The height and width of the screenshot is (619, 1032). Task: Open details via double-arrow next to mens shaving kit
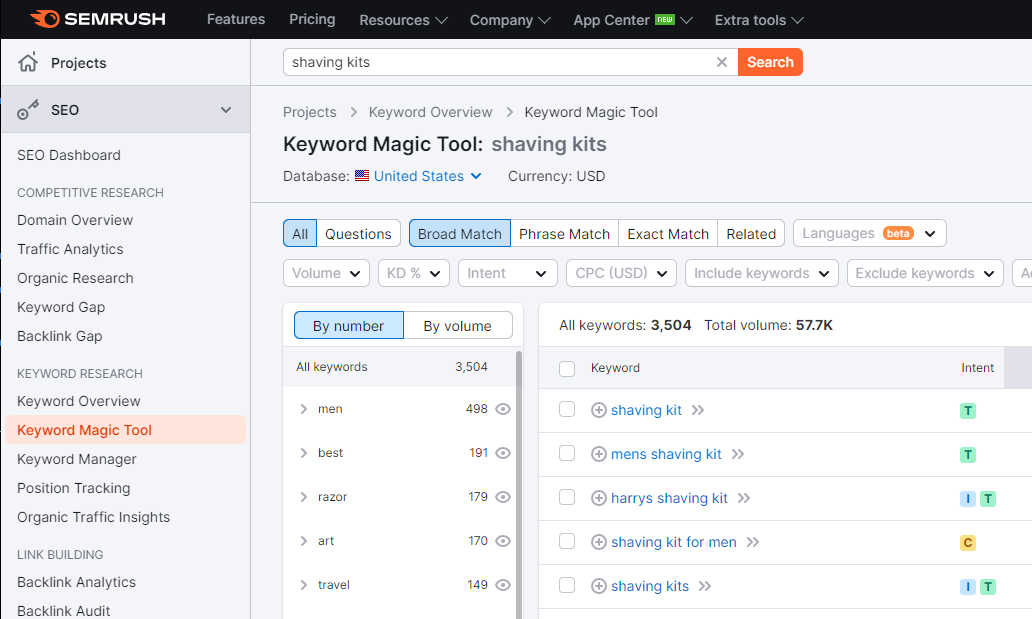pyautogui.click(x=737, y=454)
